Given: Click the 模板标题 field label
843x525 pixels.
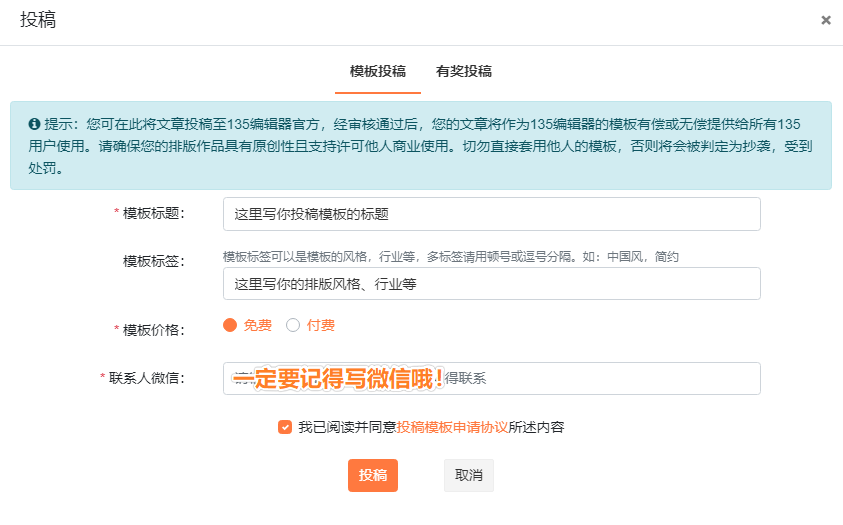Looking at the screenshot, I should 154,214.
